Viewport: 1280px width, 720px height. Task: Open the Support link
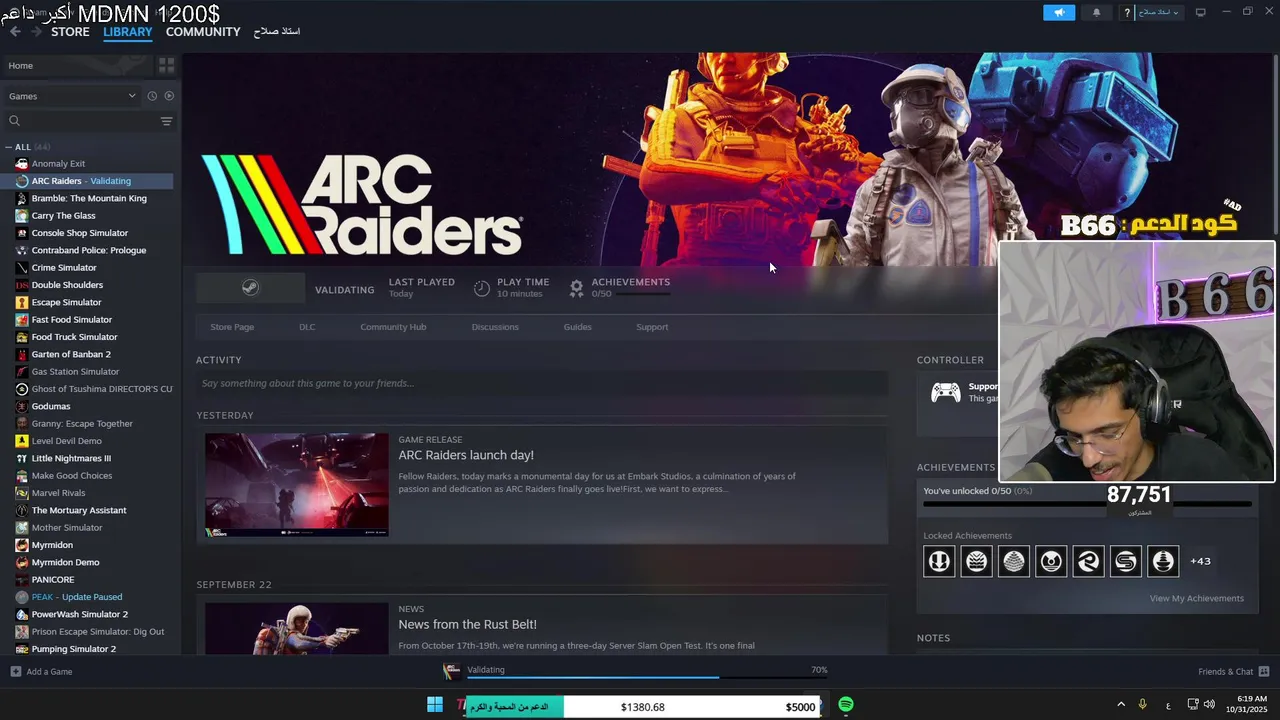click(652, 327)
